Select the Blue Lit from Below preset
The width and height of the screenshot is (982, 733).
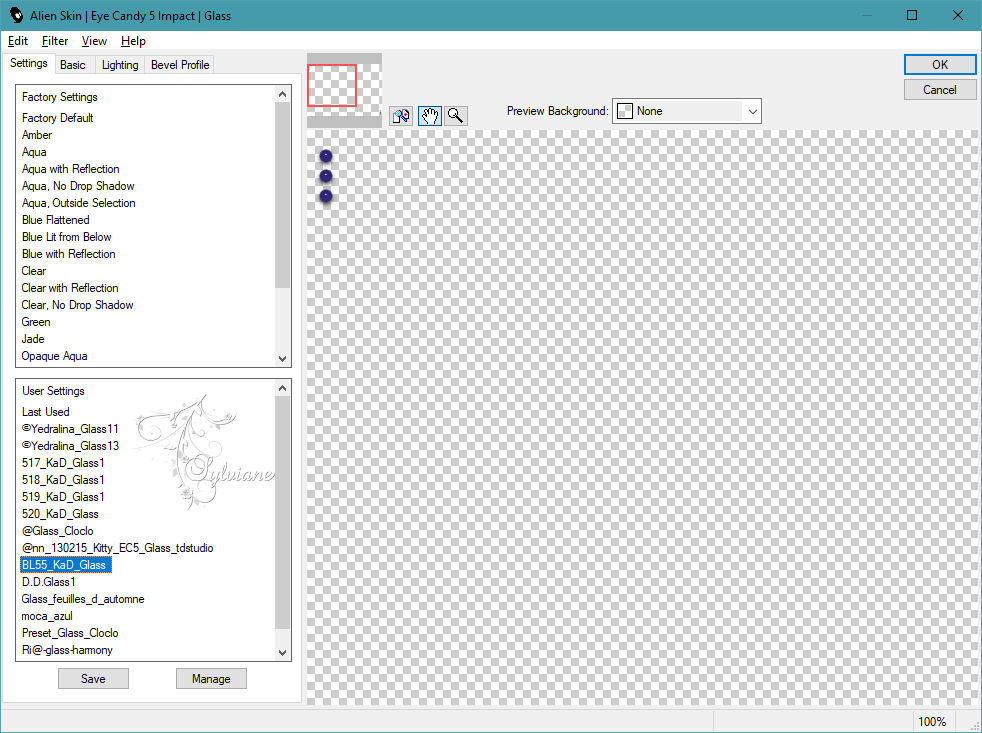[67, 237]
